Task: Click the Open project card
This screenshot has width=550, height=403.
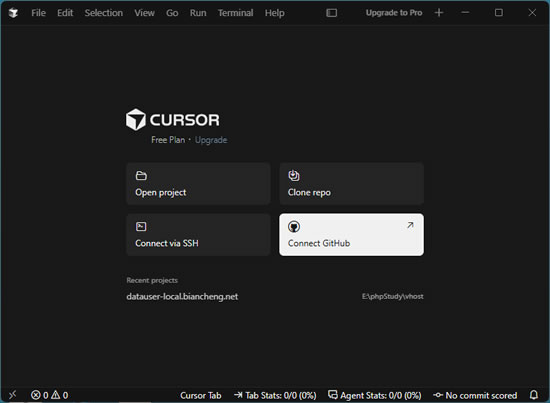Action: point(198,183)
